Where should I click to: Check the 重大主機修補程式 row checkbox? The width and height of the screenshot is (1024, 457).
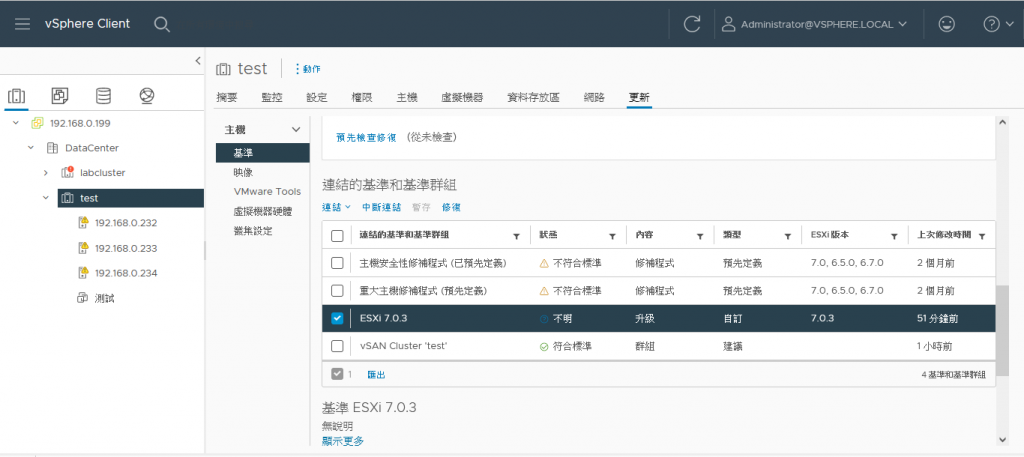point(337,290)
